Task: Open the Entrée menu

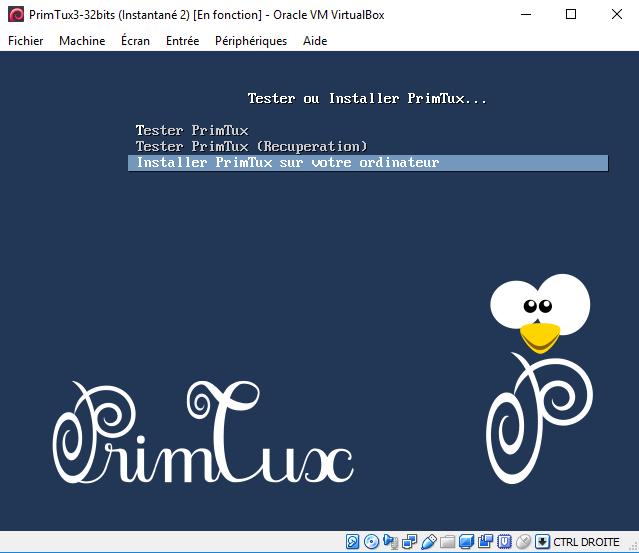Action: (x=182, y=41)
